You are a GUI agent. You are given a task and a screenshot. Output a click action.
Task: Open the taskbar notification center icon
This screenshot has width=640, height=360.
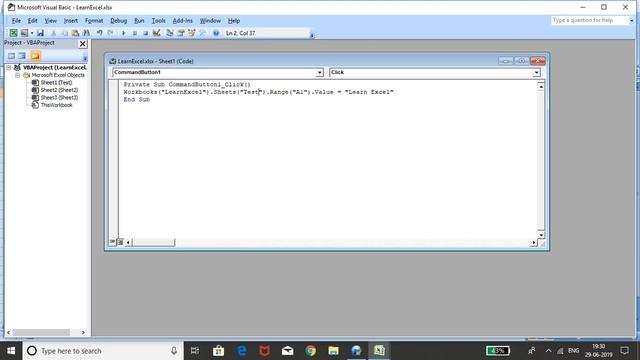pos(624,351)
